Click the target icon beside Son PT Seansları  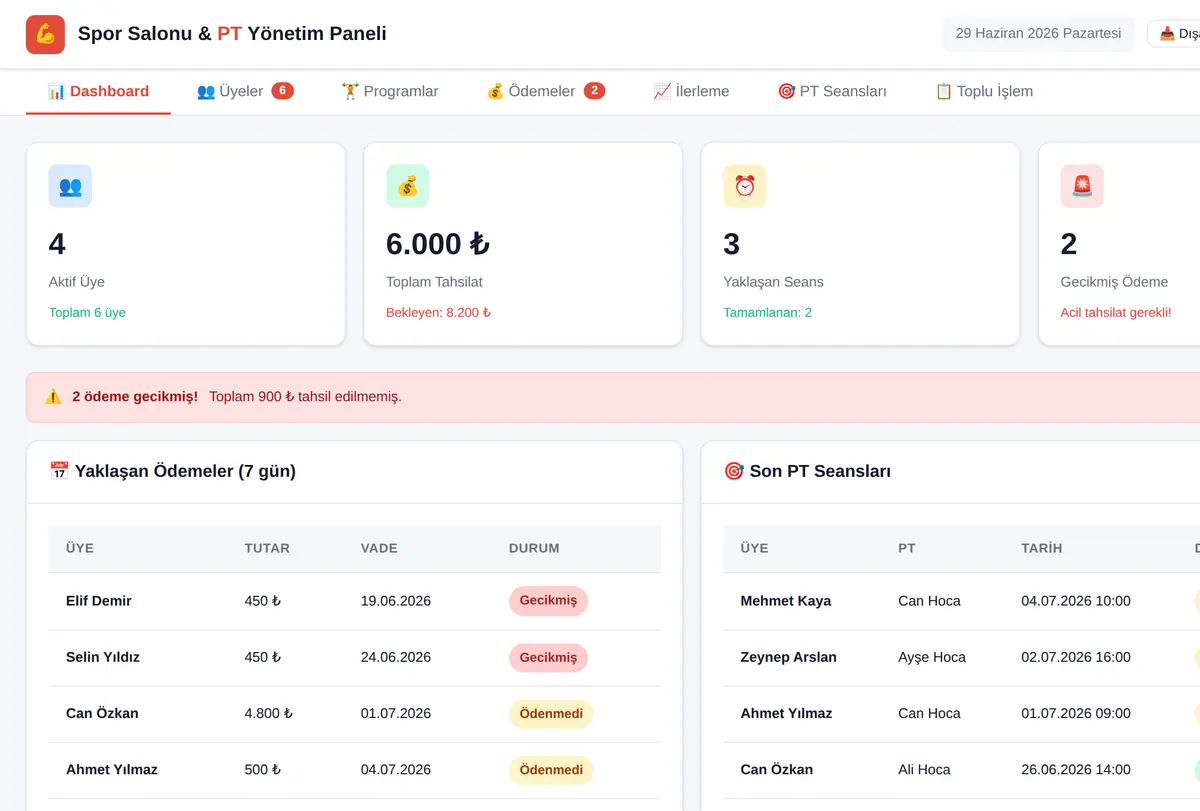coord(734,471)
